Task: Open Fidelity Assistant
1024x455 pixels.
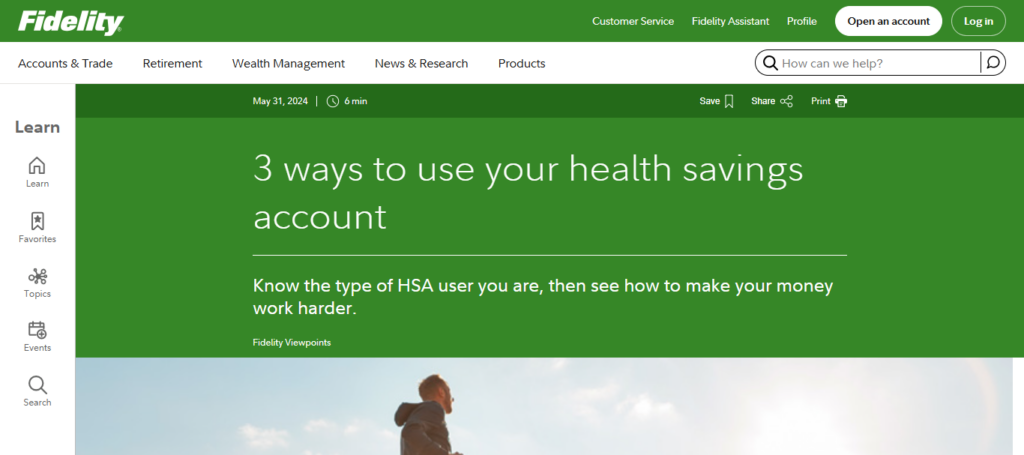Action: pyautogui.click(x=730, y=21)
